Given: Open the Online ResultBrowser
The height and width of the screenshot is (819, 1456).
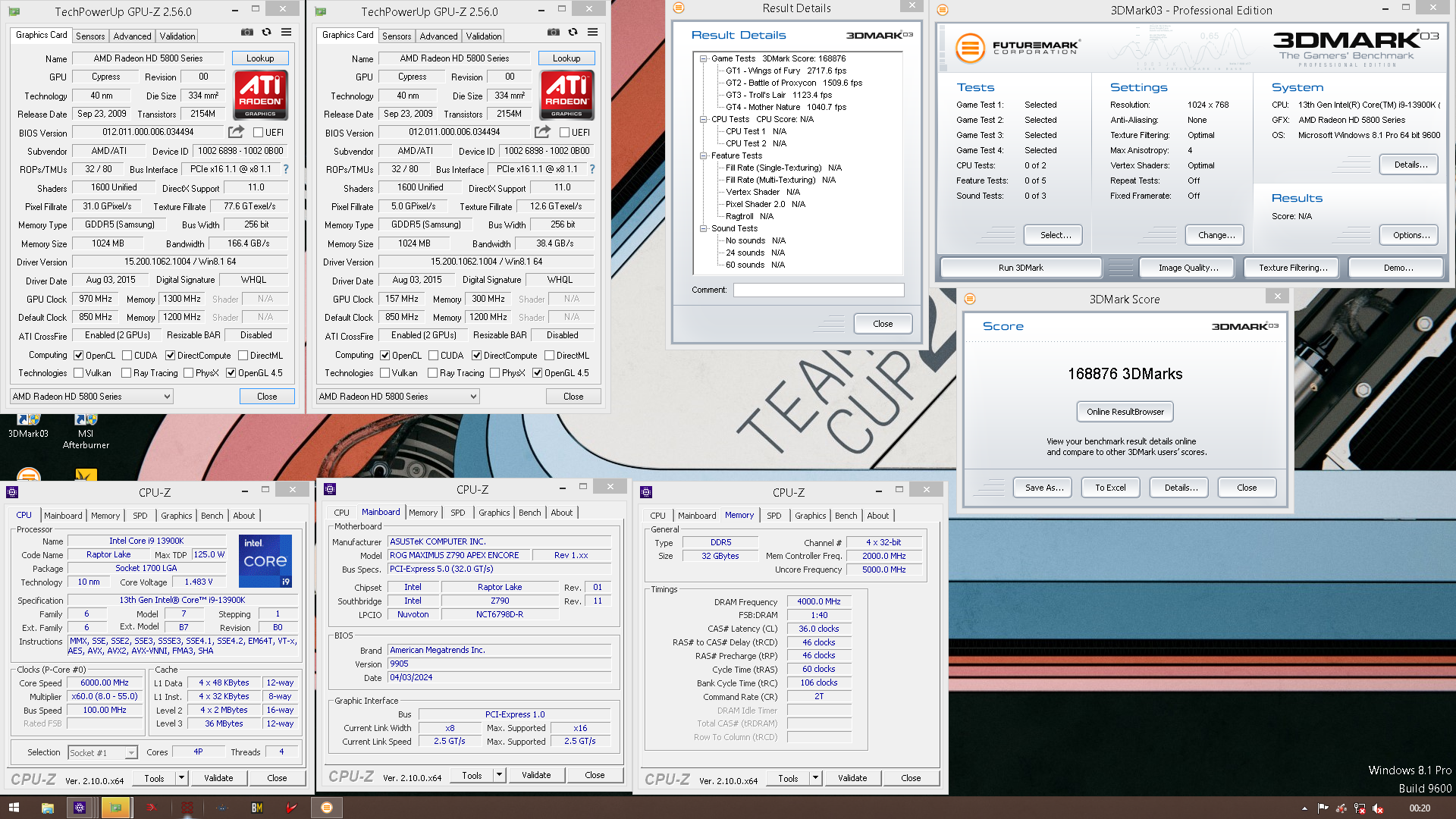Looking at the screenshot, I should point(1125,411).
